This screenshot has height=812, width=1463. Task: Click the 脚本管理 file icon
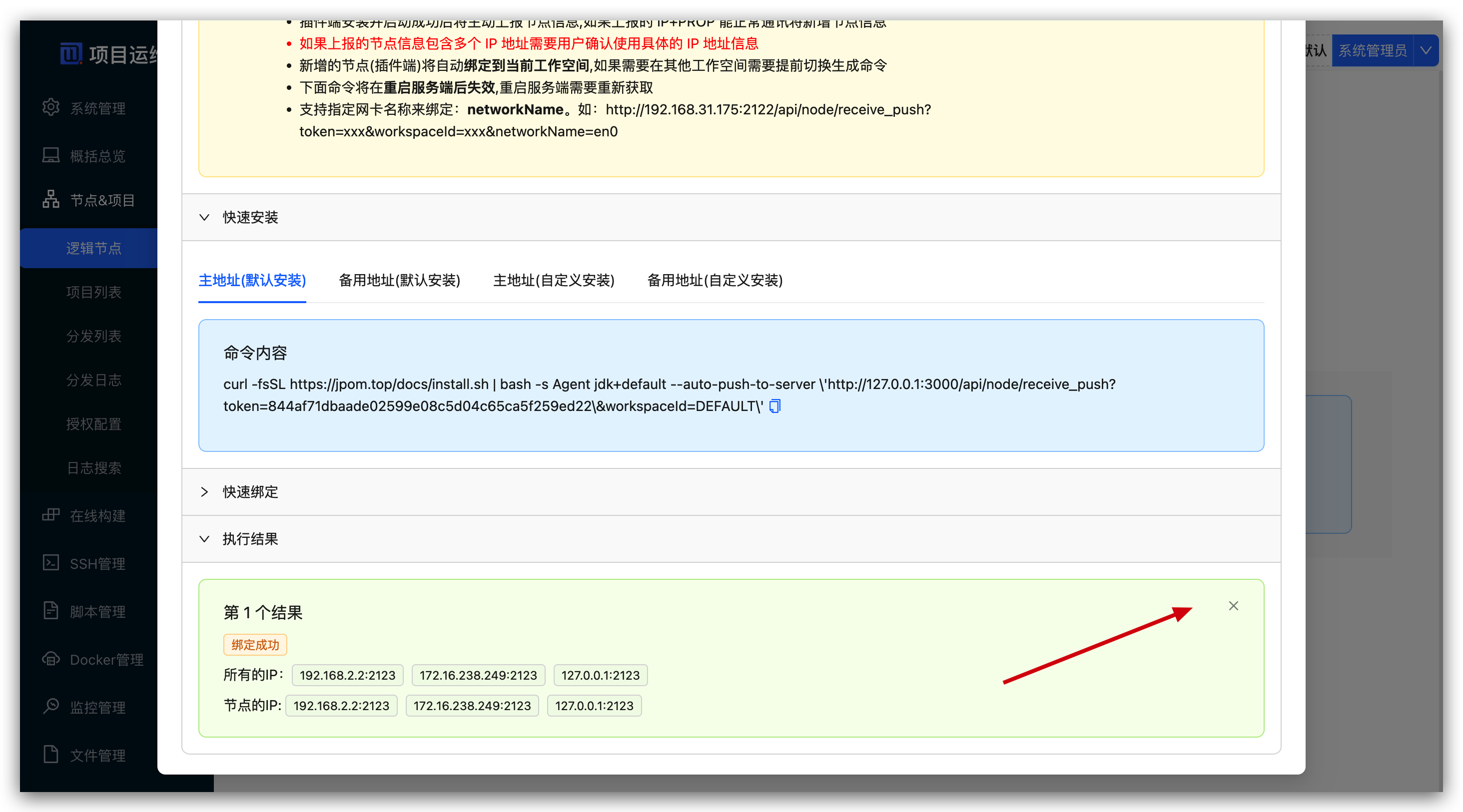click(x=50, y=611)
